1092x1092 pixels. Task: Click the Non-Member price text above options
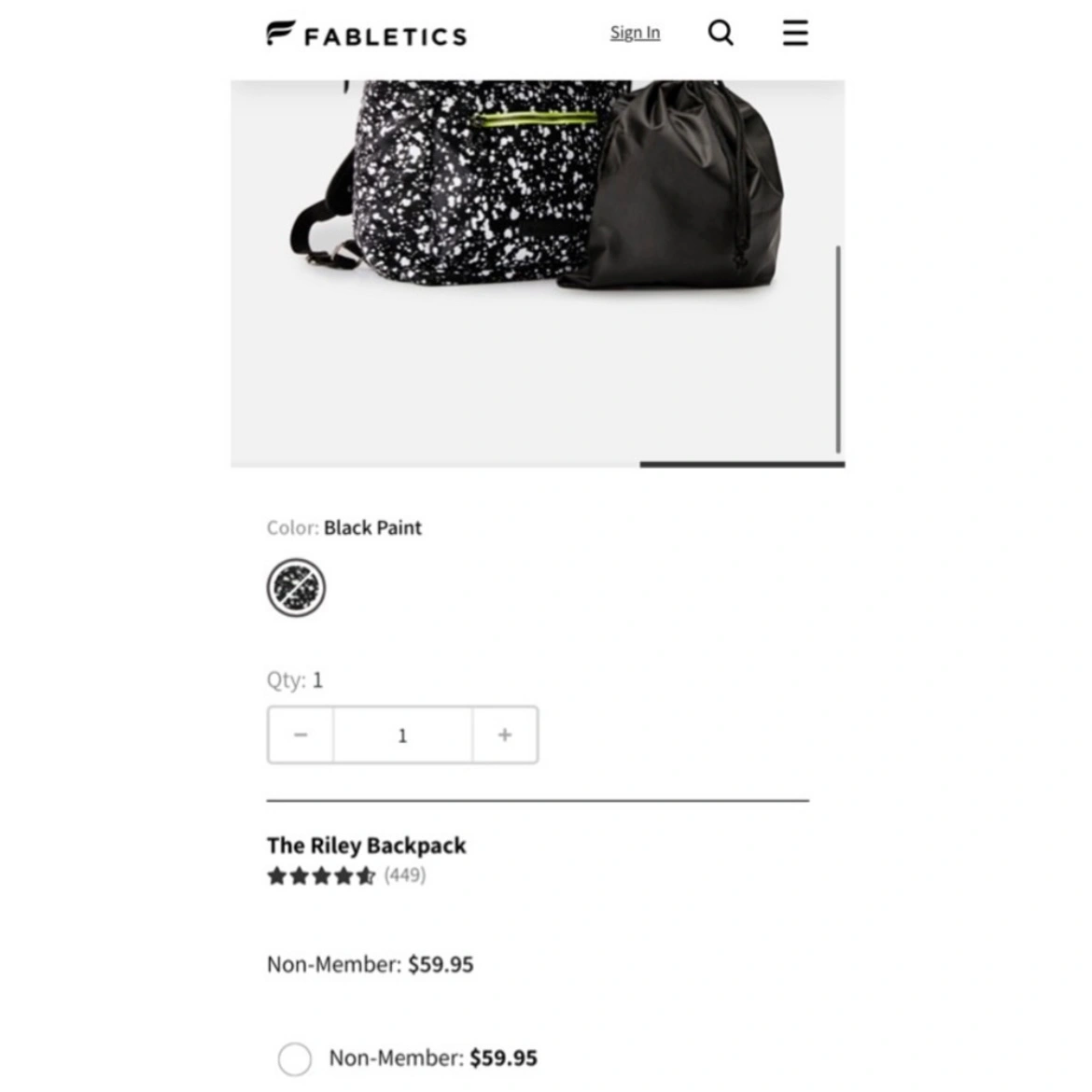(x=370, y=964)
